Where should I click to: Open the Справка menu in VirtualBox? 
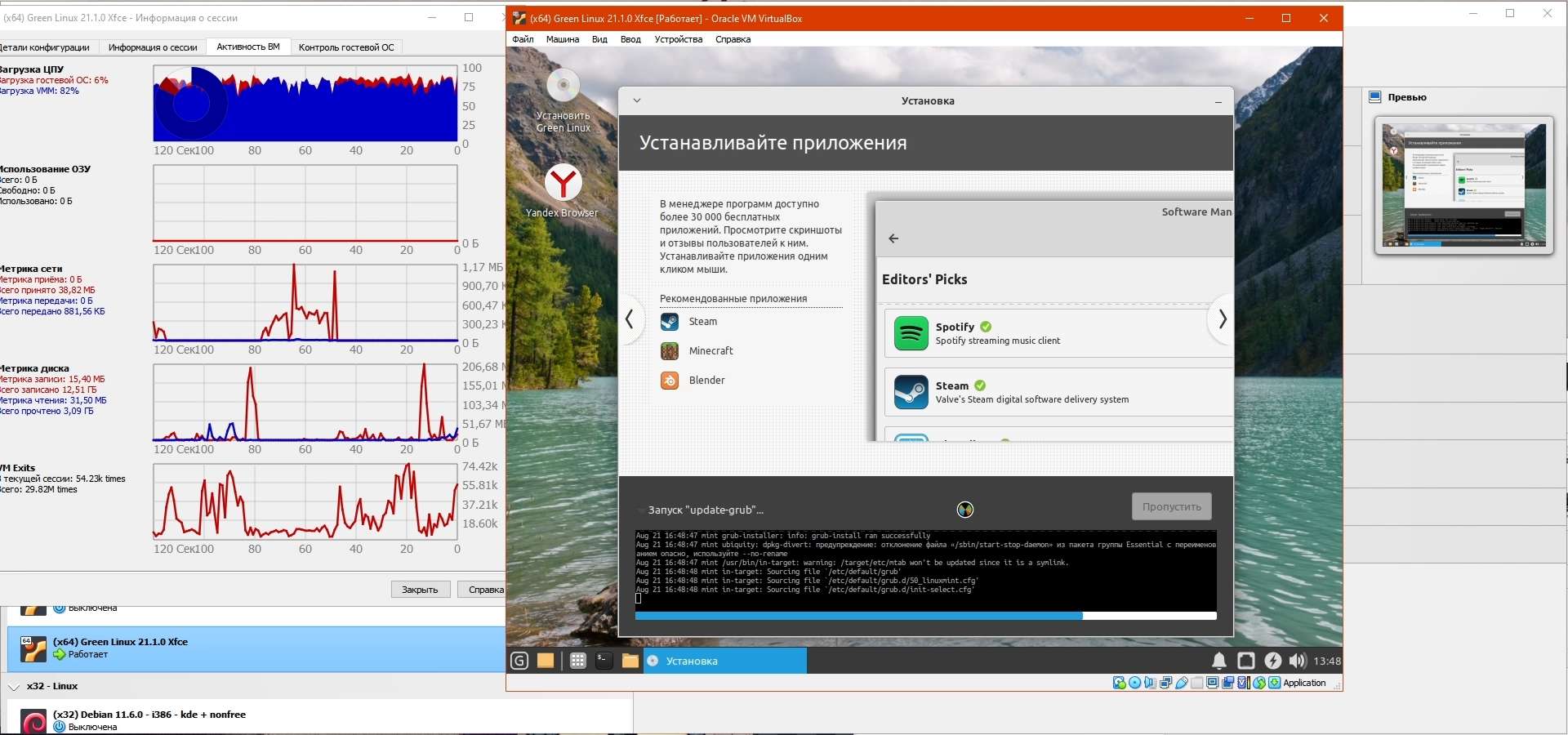point(733,39)
